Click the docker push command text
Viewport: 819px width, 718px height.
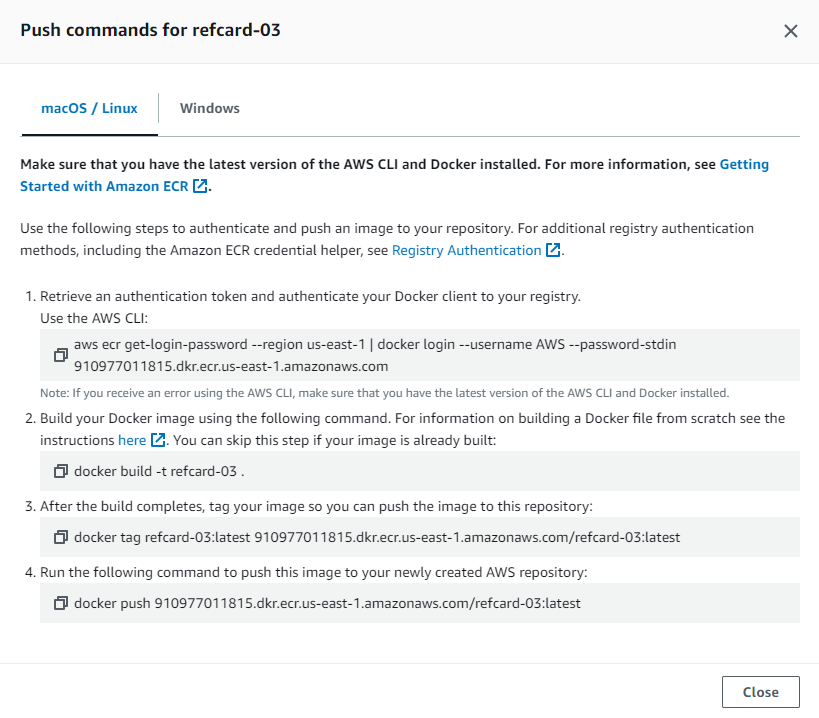[327, 603]
